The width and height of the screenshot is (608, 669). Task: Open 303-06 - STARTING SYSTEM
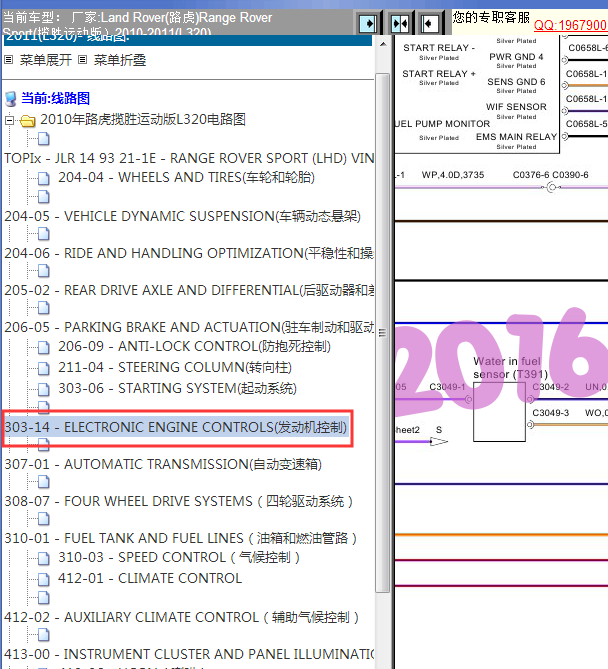click(x=177, y=389)
